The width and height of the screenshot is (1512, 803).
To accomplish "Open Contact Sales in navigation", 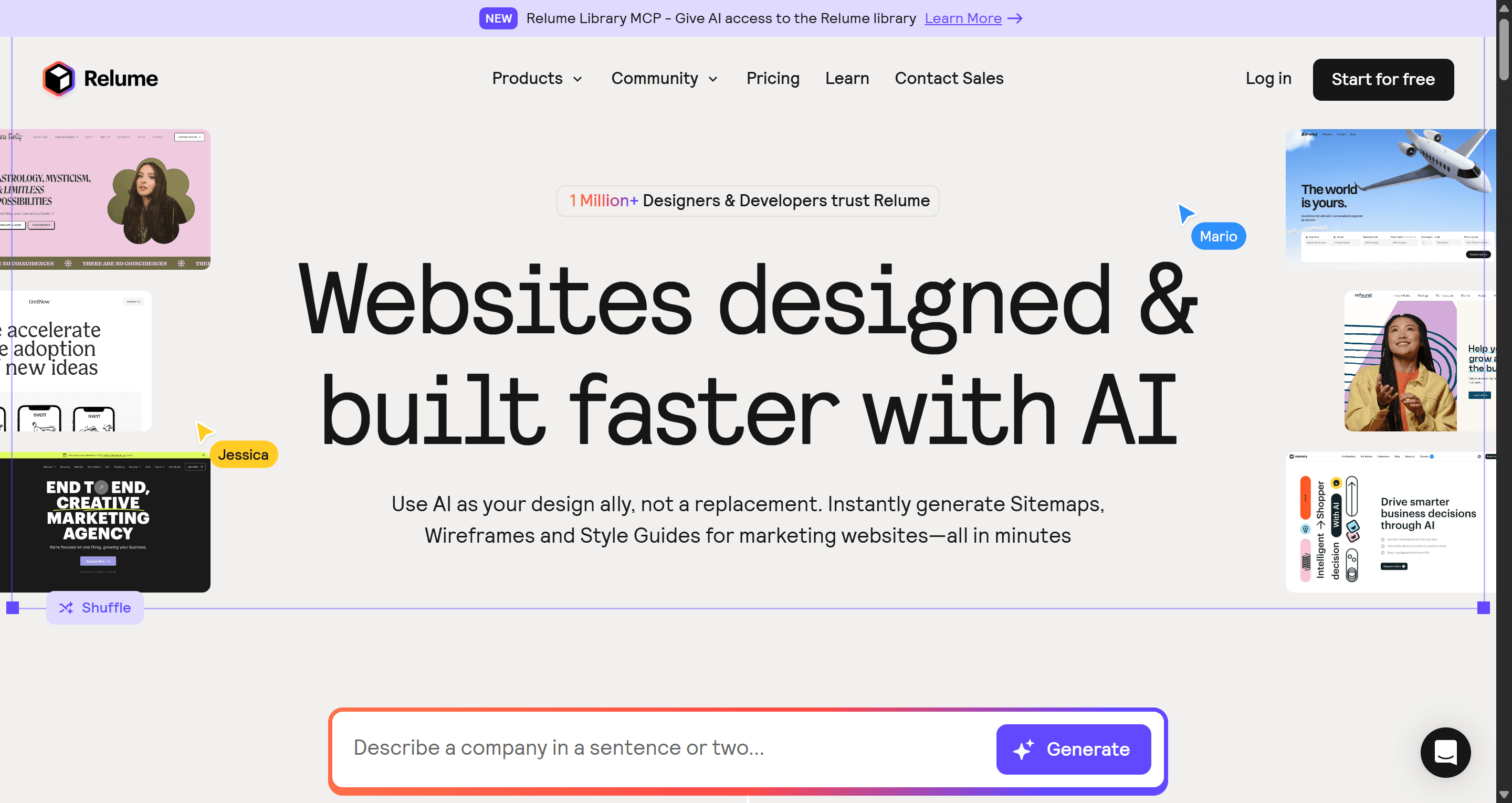I will [949, 79].
